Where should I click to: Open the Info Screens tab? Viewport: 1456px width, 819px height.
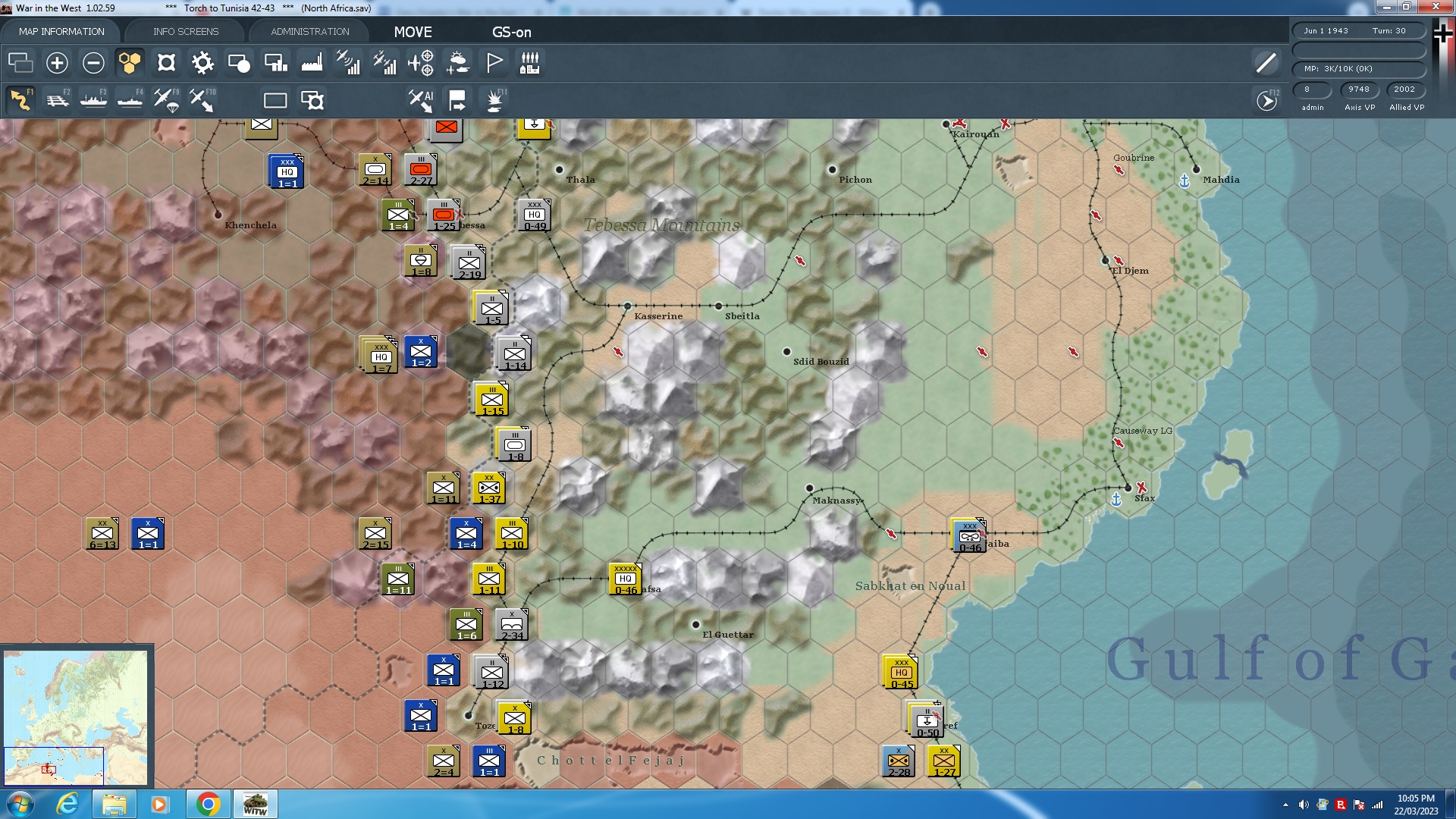pos(185,32)
